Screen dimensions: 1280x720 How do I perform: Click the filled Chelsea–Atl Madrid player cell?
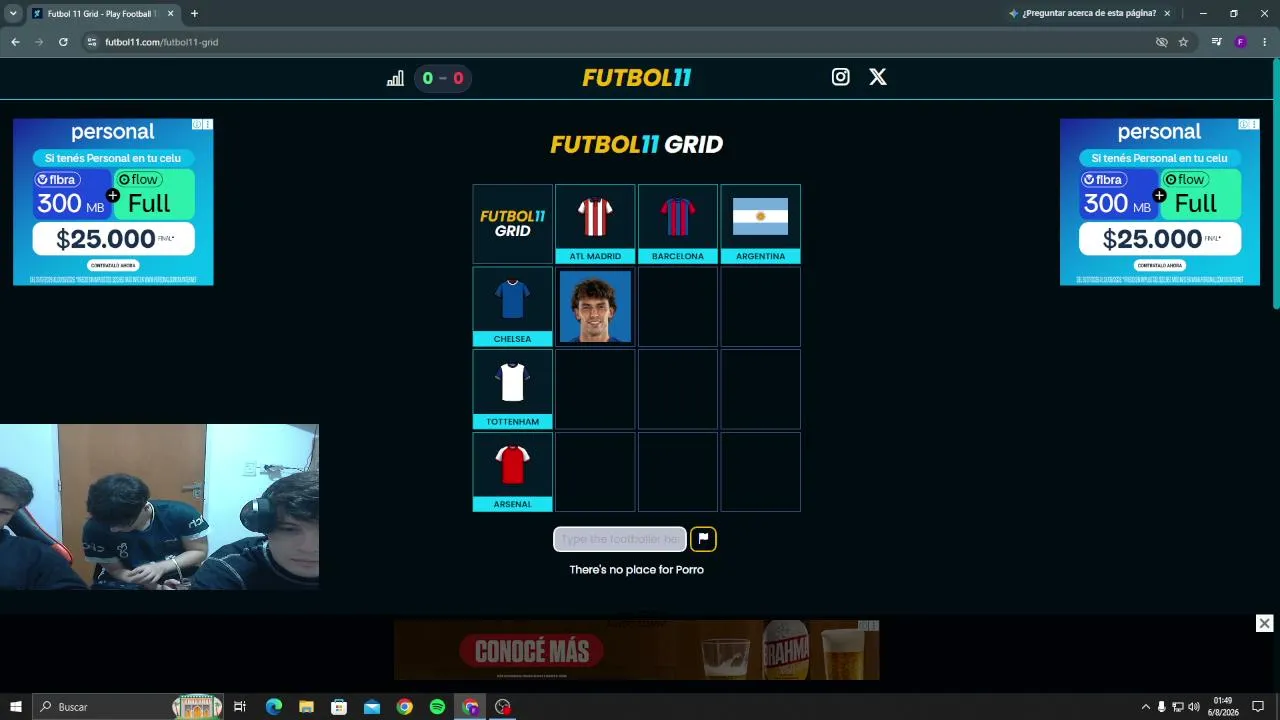click(x=595, y=306)
